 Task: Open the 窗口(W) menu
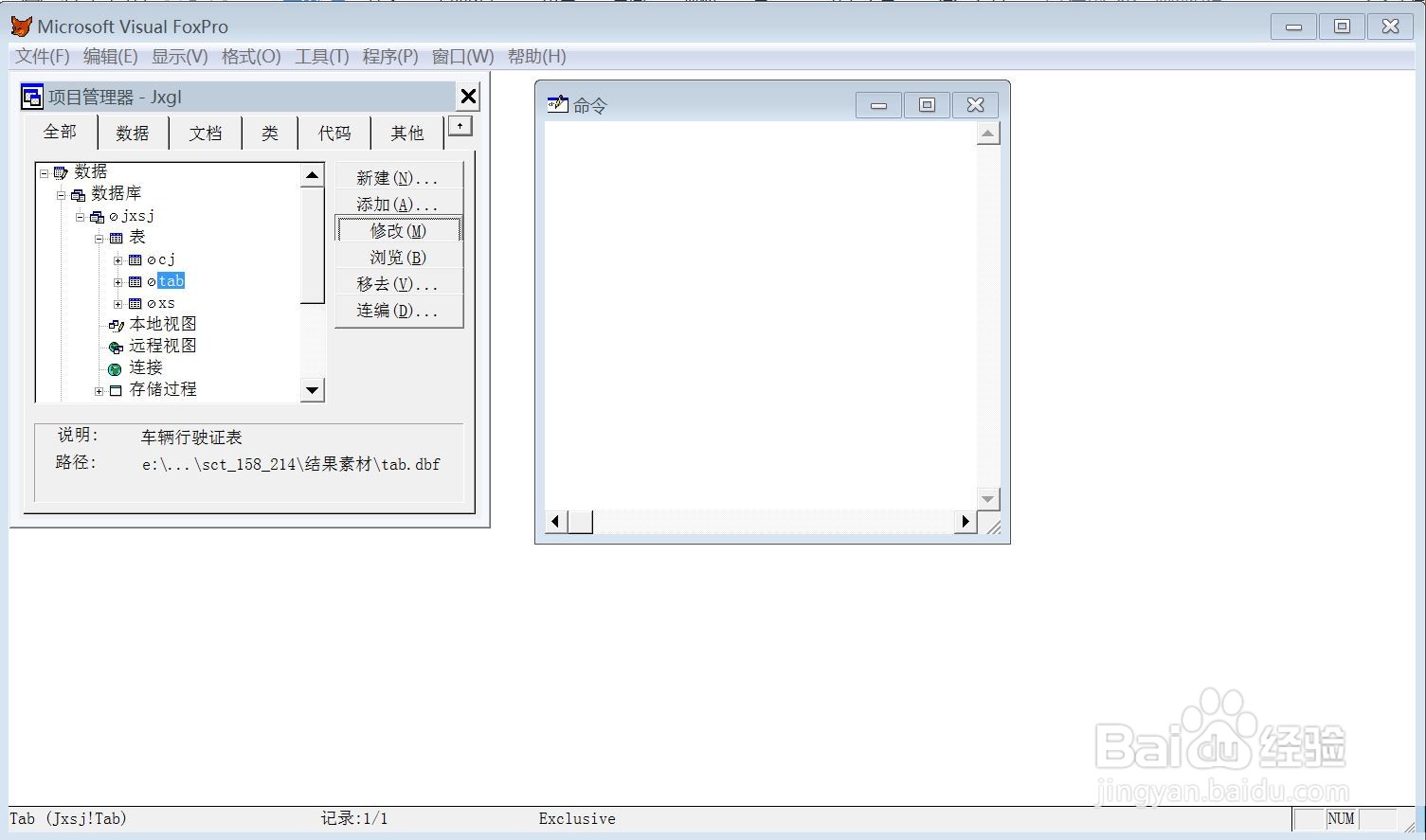tap(463, 57)
